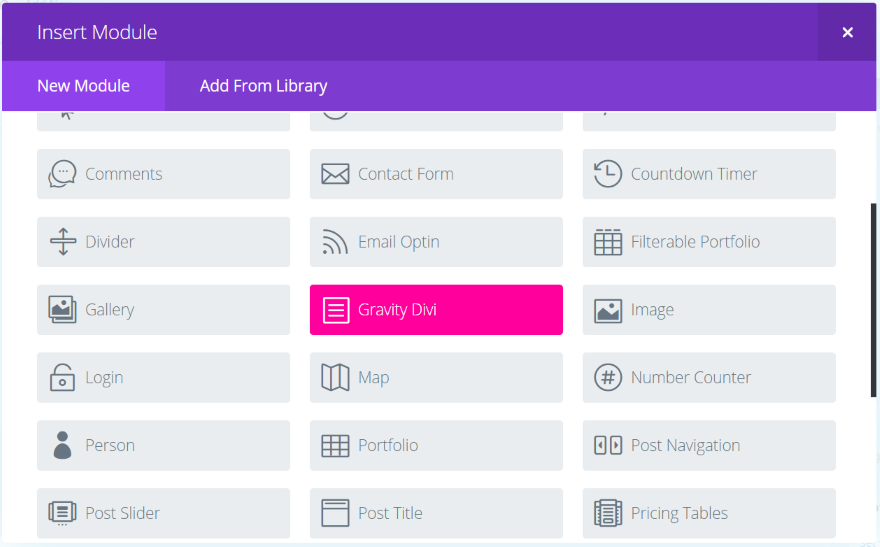Click the Gallery pictures icon
This screenshot has width=880, height=547.
pos(62,310)
